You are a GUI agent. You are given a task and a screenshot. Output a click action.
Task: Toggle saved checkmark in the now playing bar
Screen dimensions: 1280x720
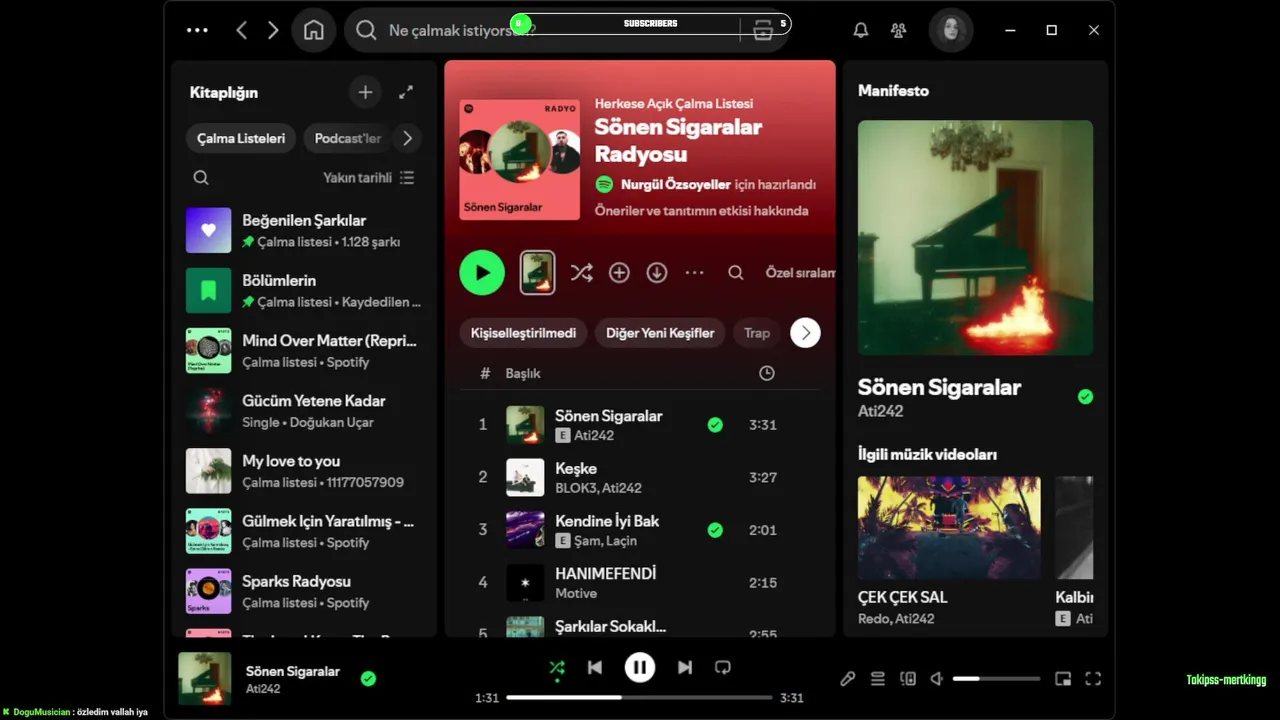click(x=368, y=679)
